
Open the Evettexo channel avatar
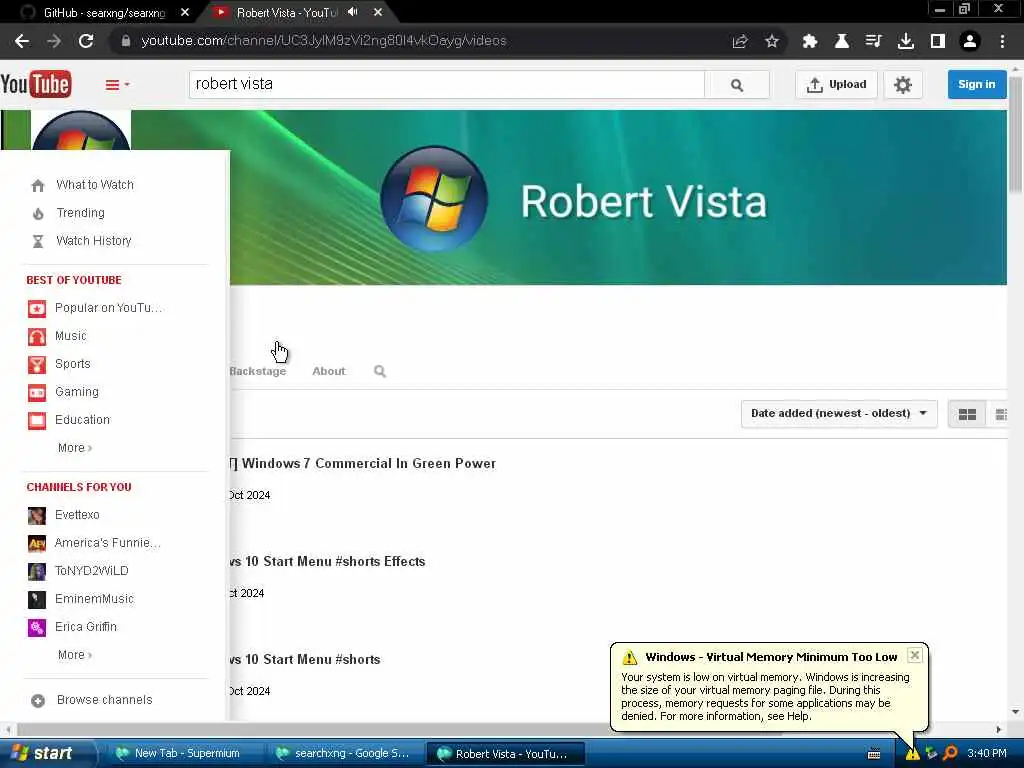coord(37,515)
